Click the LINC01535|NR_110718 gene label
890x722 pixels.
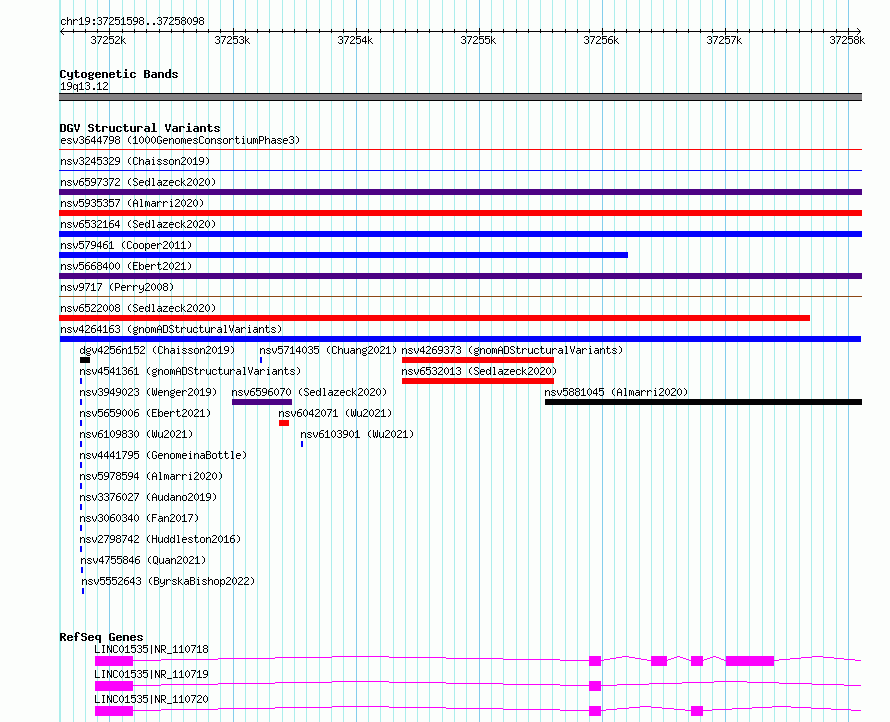[x=152, y=649]
